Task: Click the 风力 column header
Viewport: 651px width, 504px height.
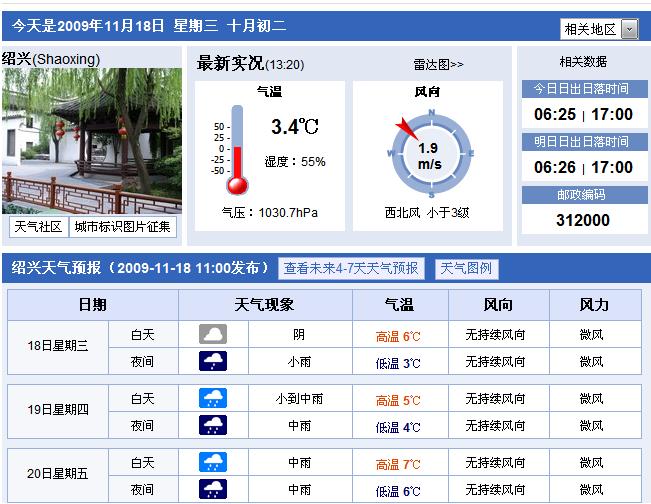Action: point(595,305)
